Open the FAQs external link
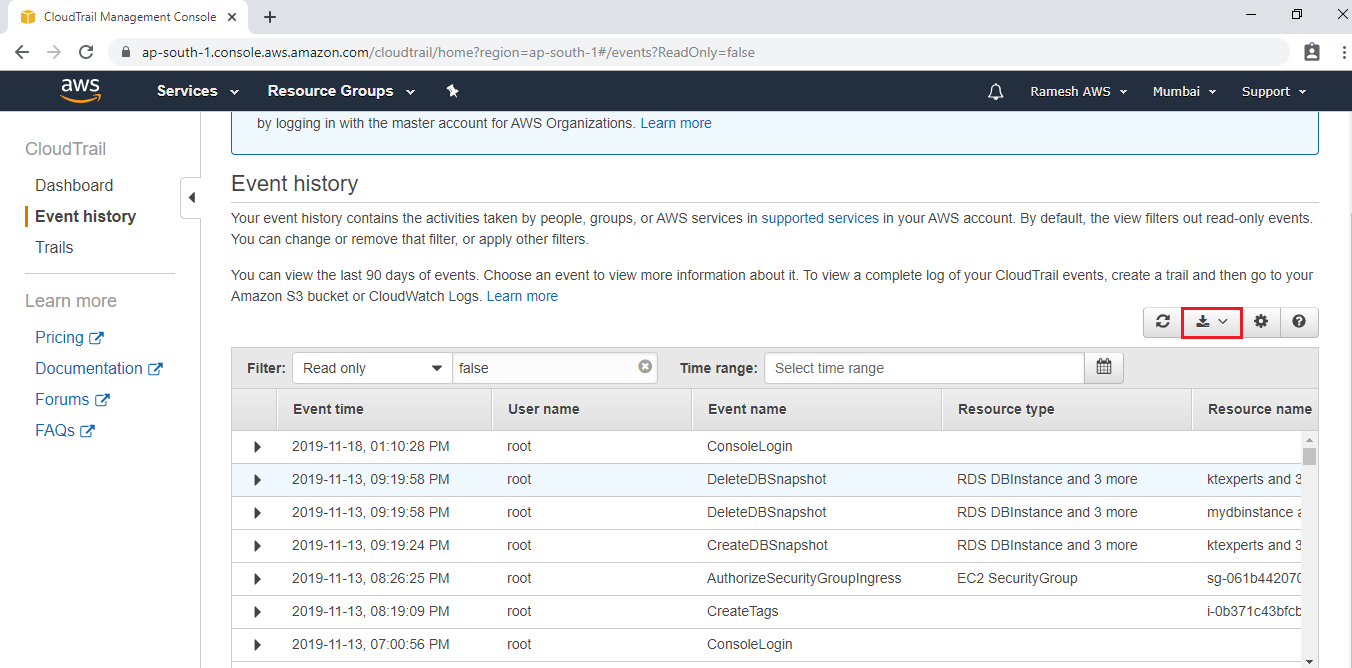1352x668 pixels. (x=65, y=430)
